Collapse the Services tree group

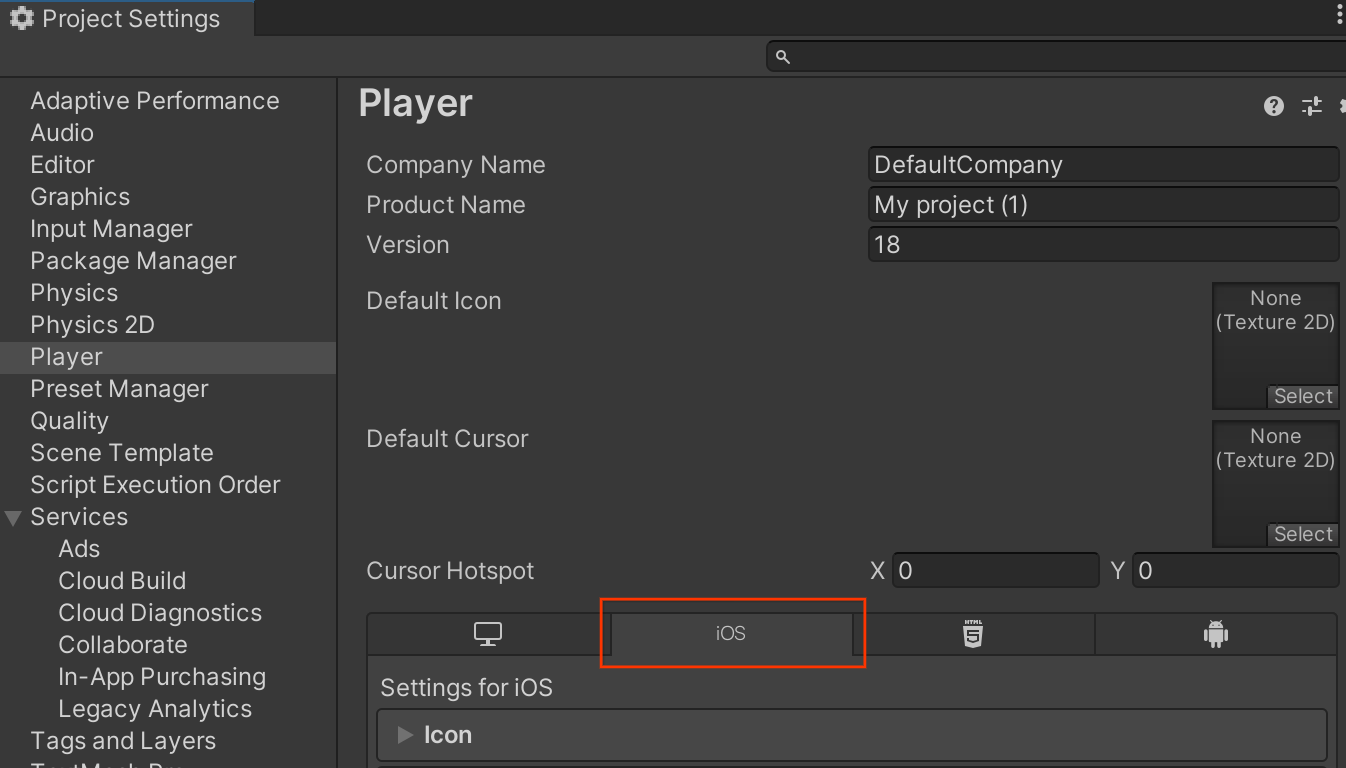(x=13, y=518)
